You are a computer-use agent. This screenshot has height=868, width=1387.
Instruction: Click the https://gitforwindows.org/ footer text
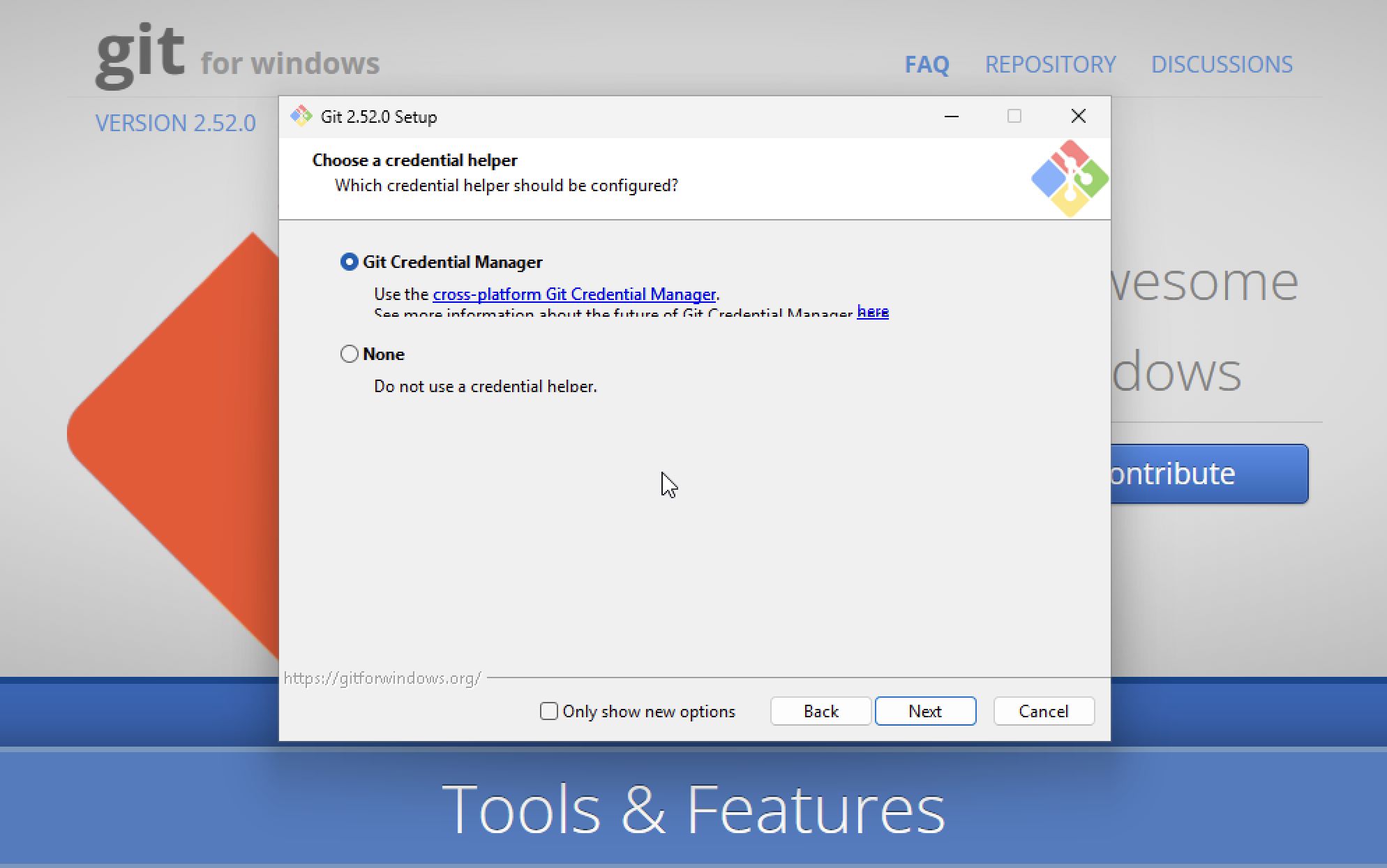[382, 678]
